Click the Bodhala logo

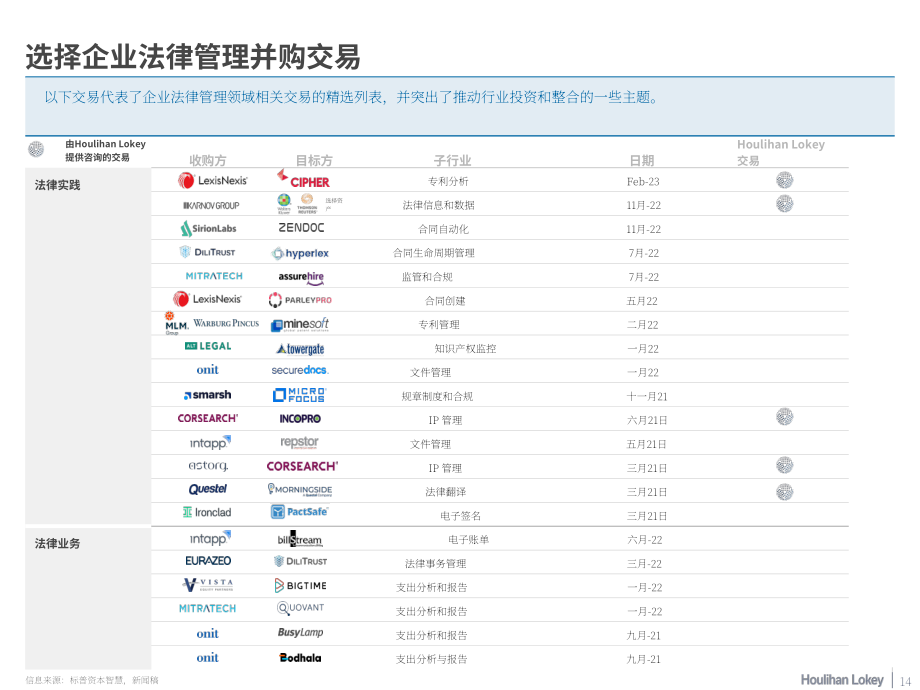tap(300, 658)
